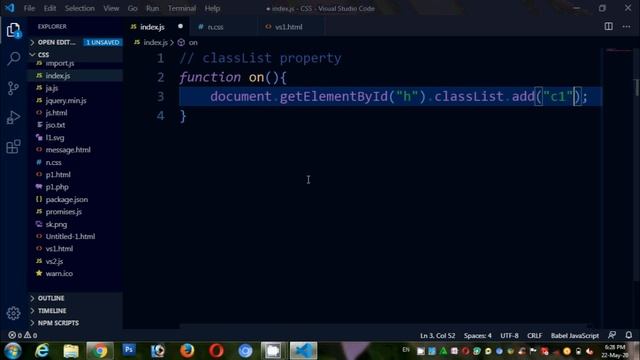The width and height of the screenshot is (640, 360).
Task: Open the Terminal menu
Action: point(182,8)
